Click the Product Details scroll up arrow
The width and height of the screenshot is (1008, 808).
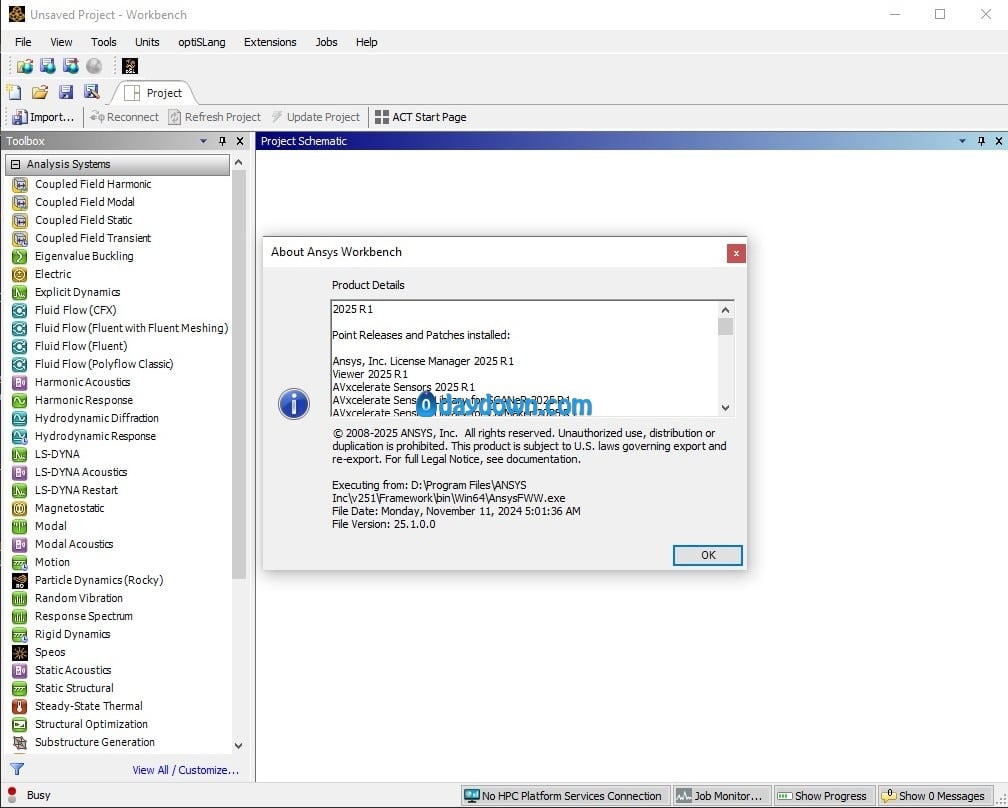point(725,310)
